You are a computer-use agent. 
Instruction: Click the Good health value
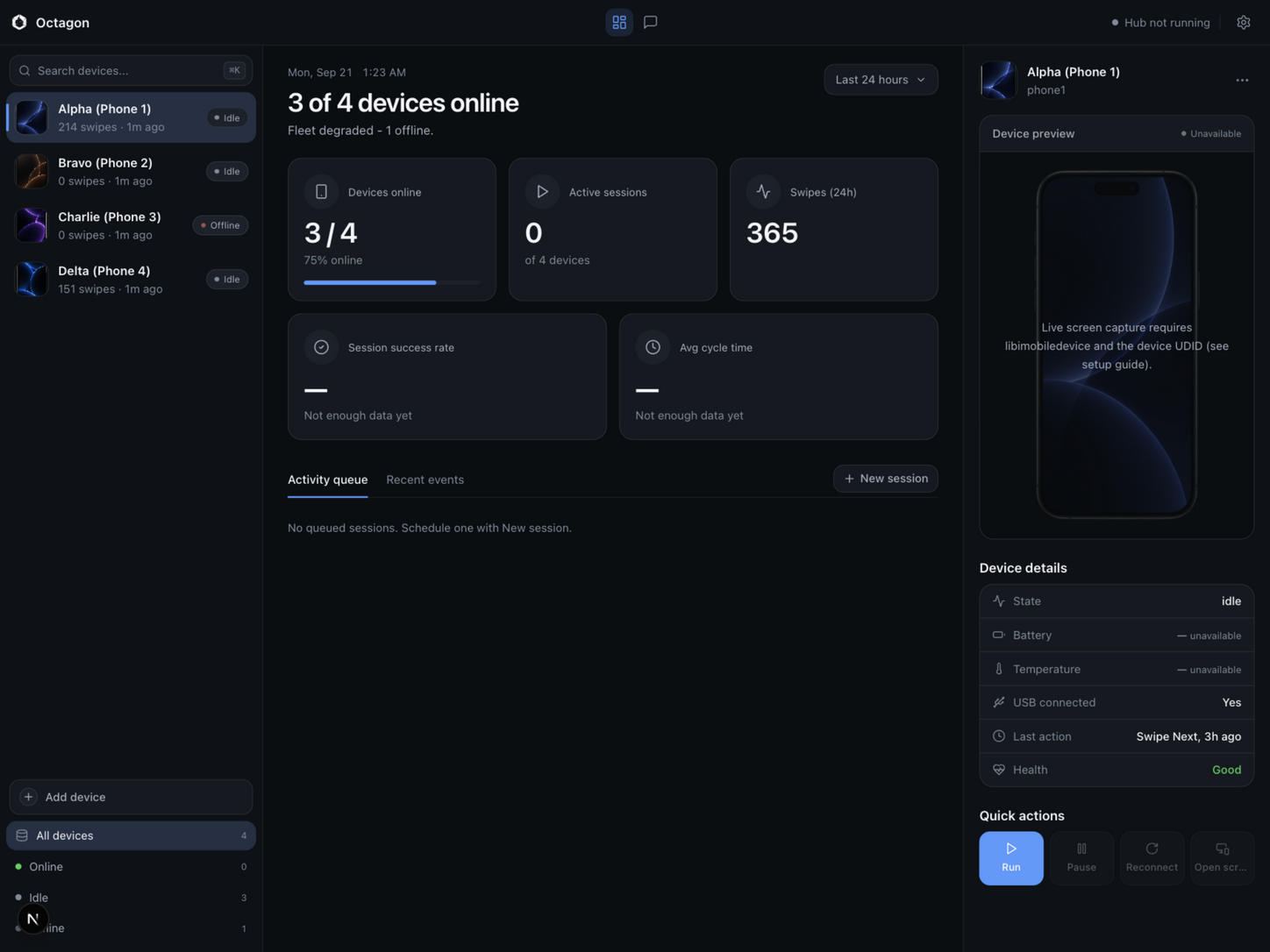click(x=1226, y=770)
